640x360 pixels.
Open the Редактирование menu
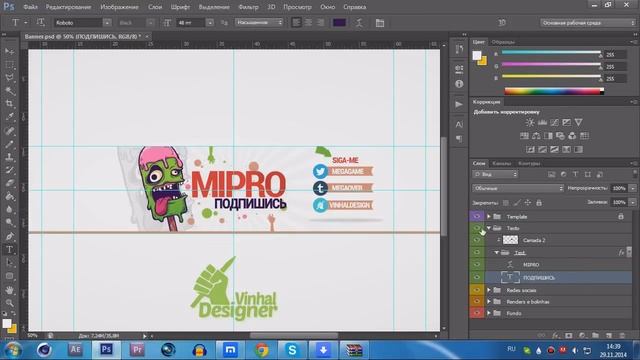(69, 7)
